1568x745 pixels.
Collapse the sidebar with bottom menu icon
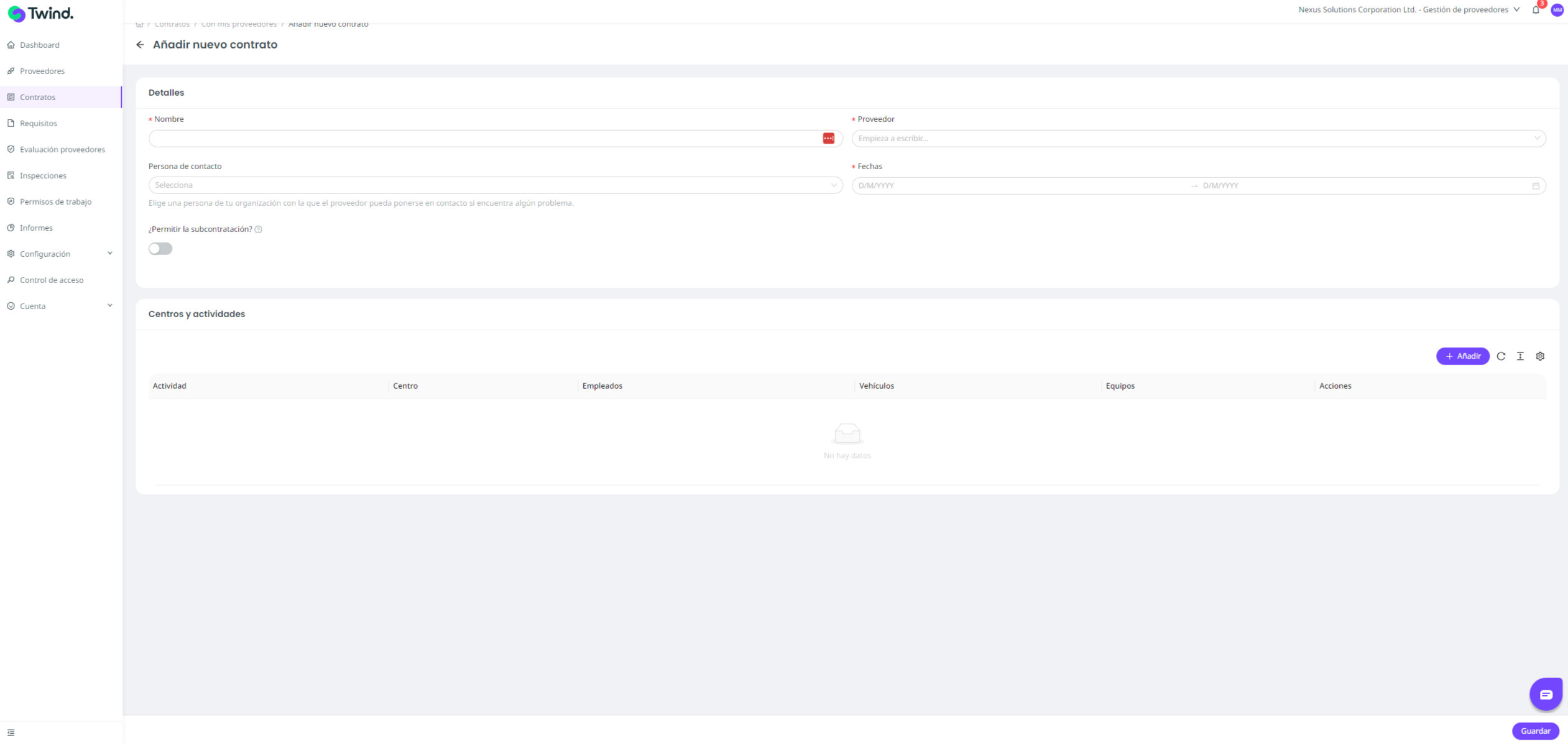(11, 732)
